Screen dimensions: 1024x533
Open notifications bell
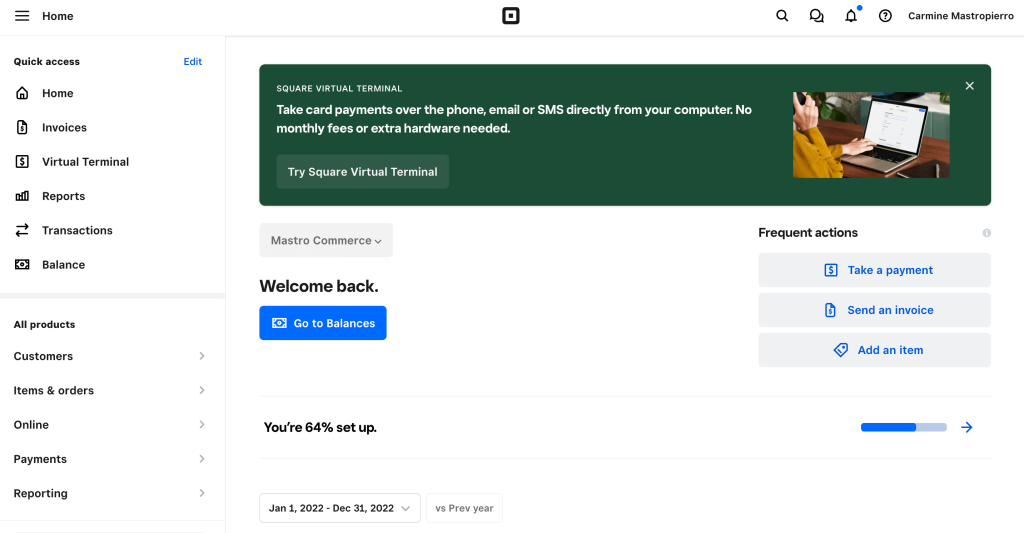(x=851, y=16)
